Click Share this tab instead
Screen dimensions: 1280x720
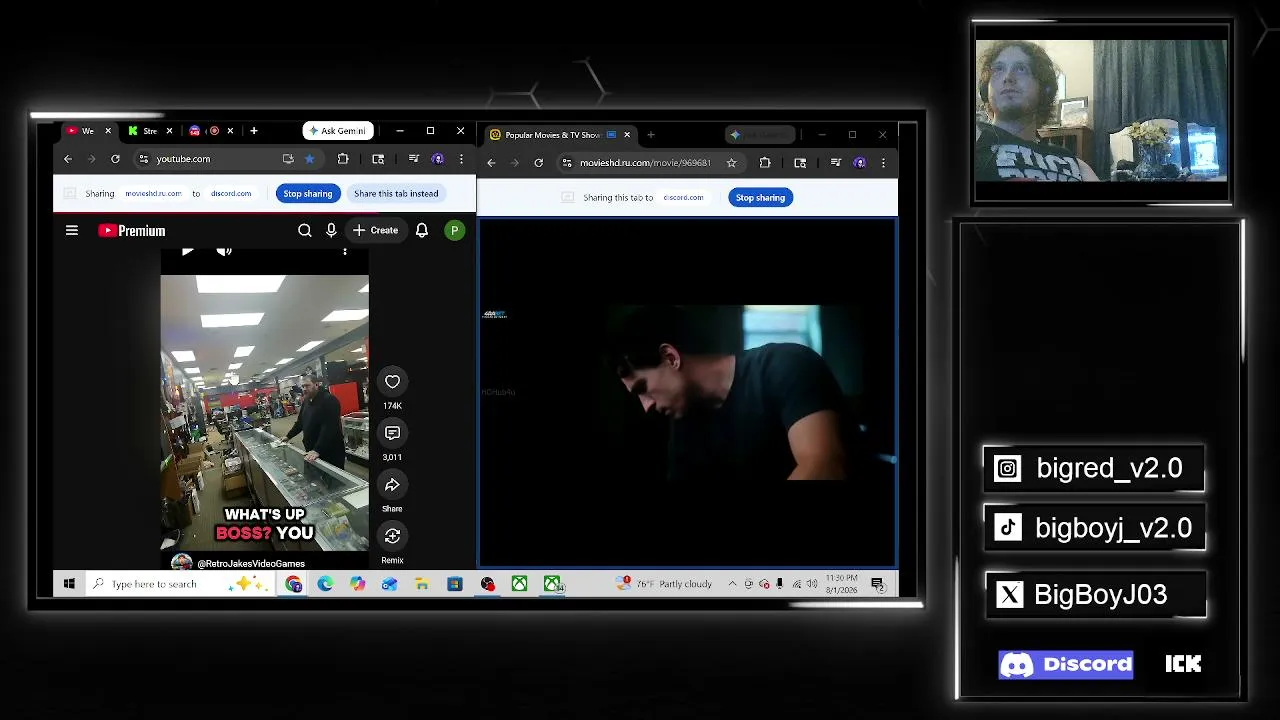pos(396,194)
